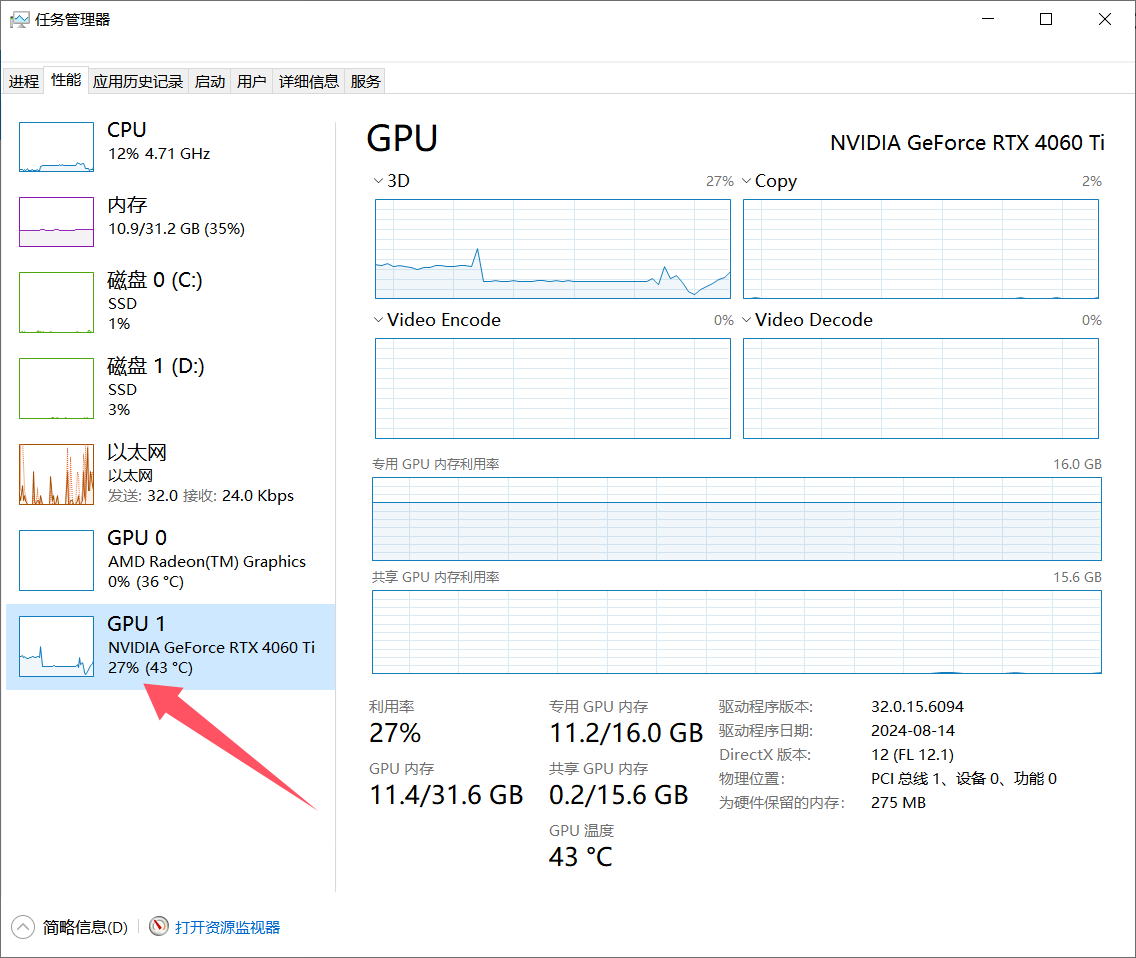Open the 用户 tab
Screen dimensions: 1136x958
click(x=251, y=81)
